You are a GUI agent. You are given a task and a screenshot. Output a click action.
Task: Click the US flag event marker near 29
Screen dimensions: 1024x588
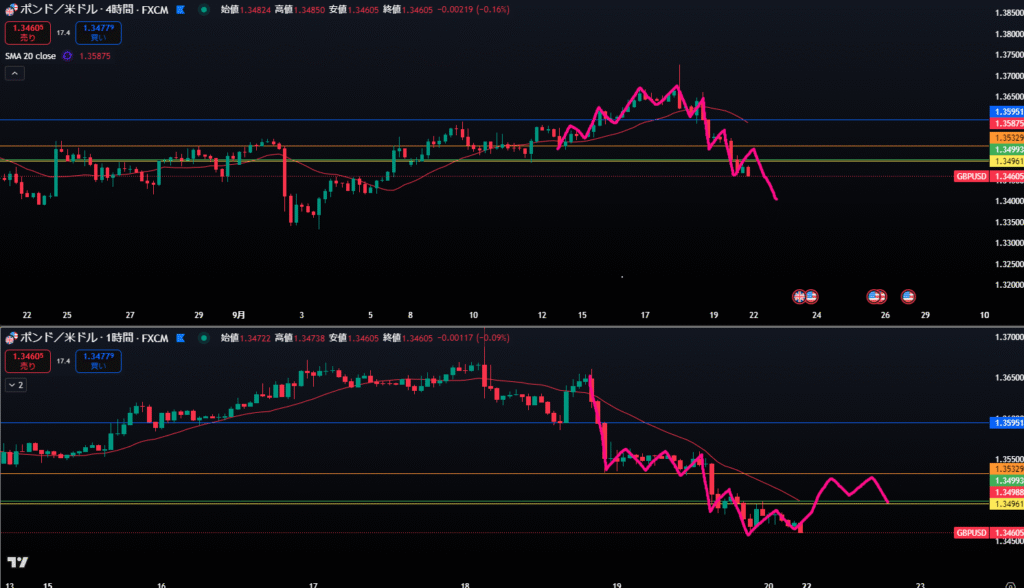point(908,296)
